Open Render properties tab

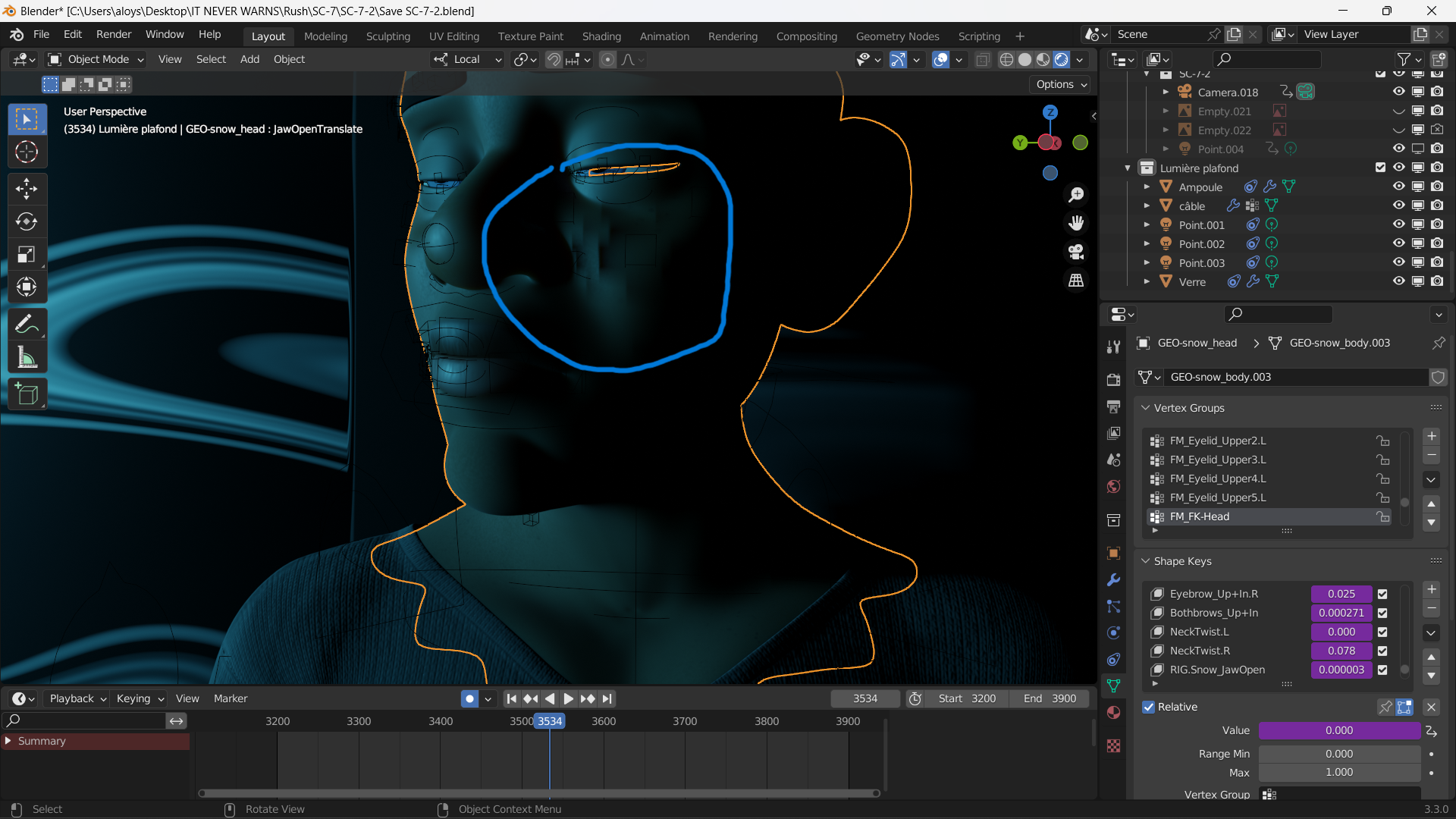[1113, 379]
